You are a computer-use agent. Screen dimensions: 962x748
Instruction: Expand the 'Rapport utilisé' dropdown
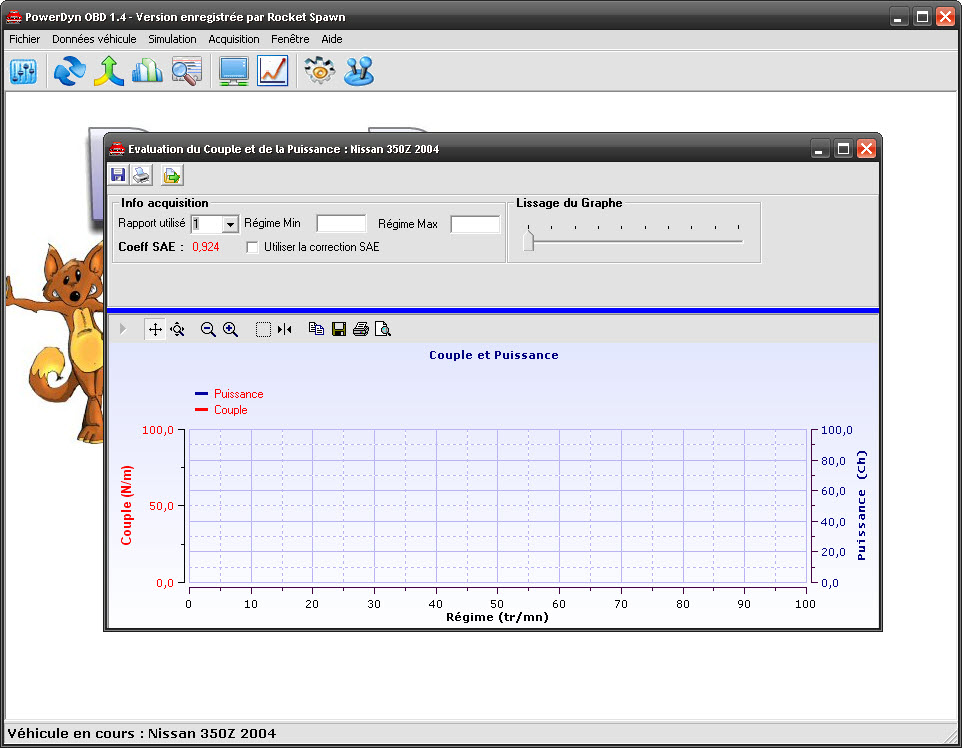pos(230,225)
